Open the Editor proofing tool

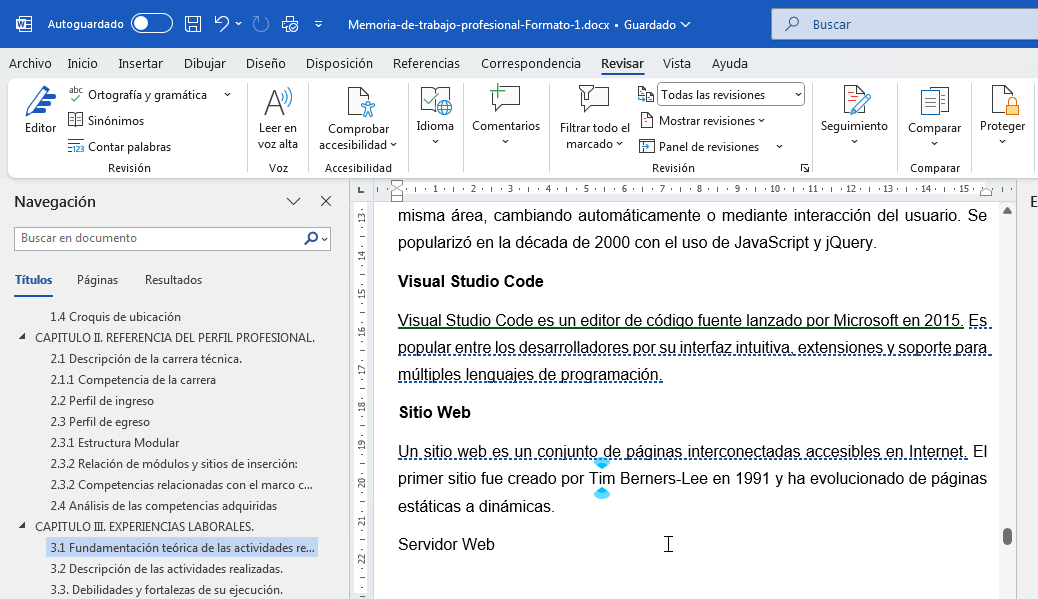[x=40, y=110]
